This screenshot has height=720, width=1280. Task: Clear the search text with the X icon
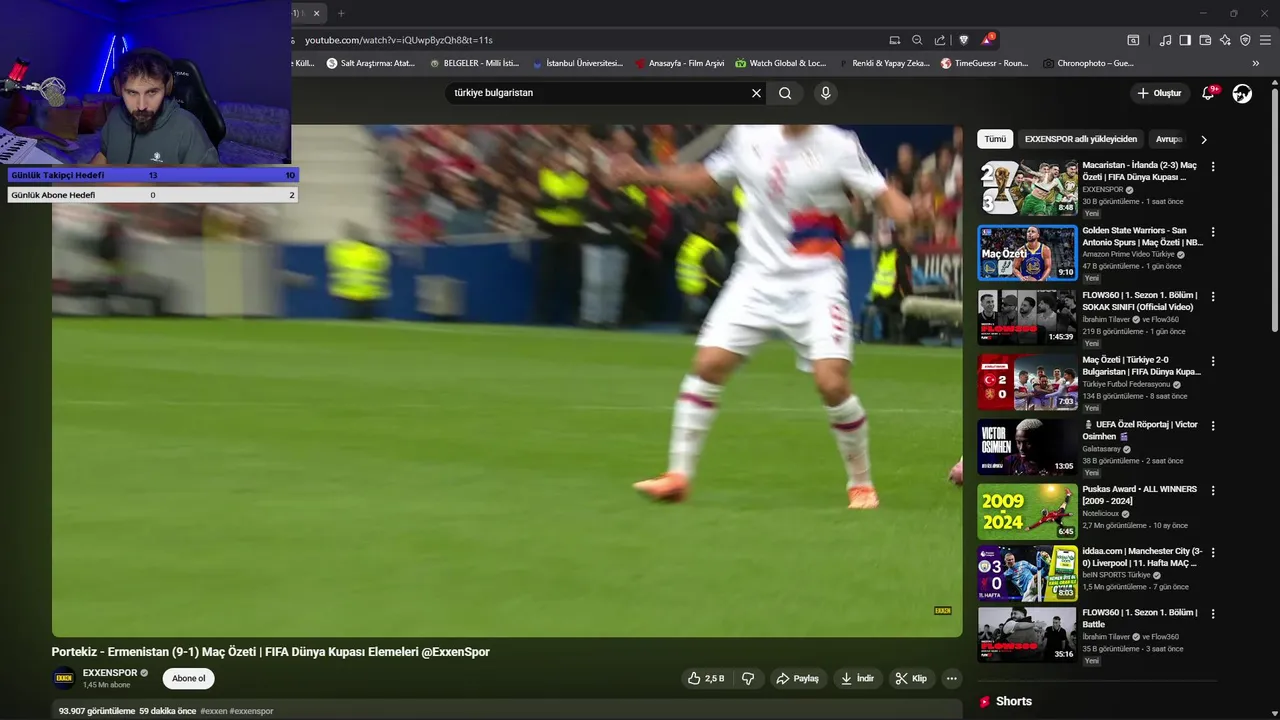(x=756, y=93)
